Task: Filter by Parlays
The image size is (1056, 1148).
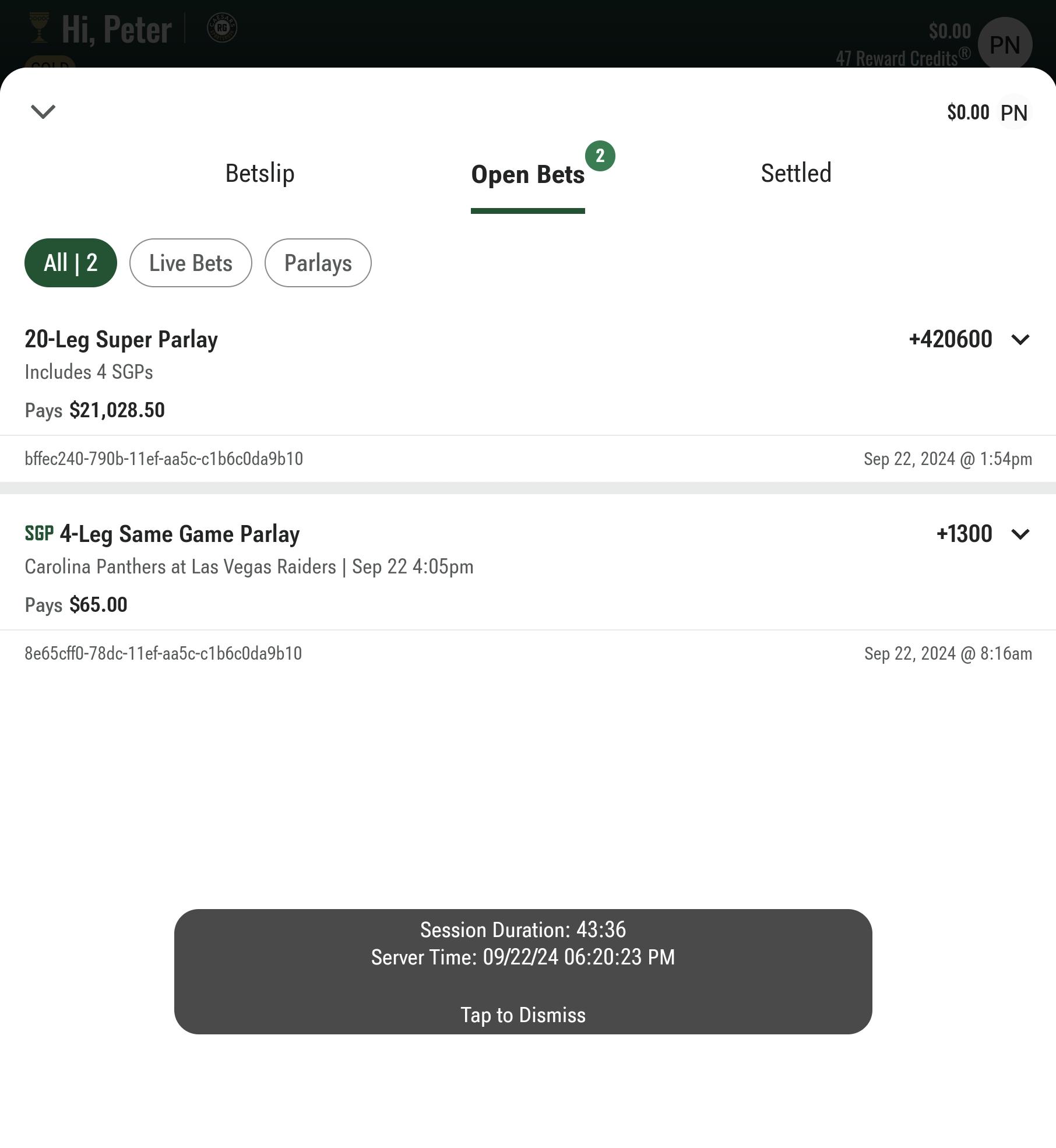Action: (x=318, y=263)
